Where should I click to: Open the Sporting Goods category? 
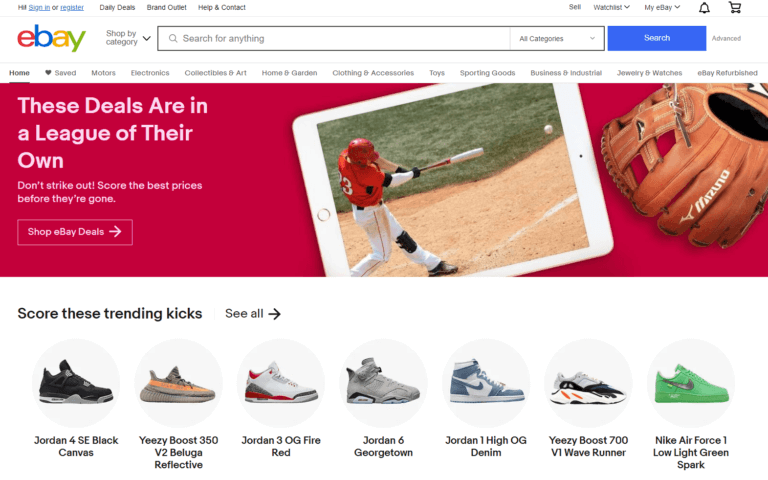pos(487,73)
